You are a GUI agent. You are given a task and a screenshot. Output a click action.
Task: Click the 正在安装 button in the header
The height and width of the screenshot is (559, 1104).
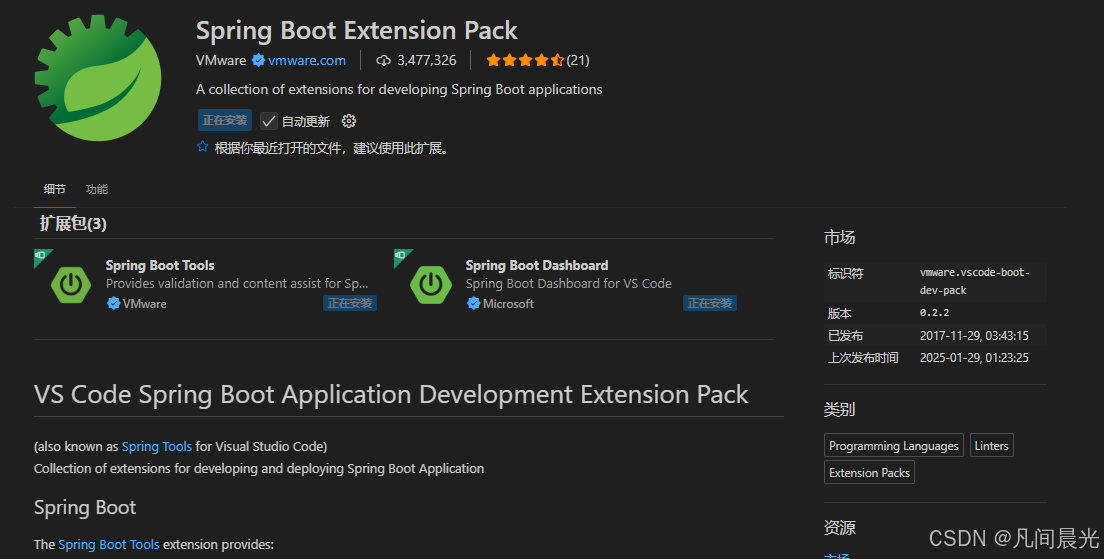(x=225, y=120)
